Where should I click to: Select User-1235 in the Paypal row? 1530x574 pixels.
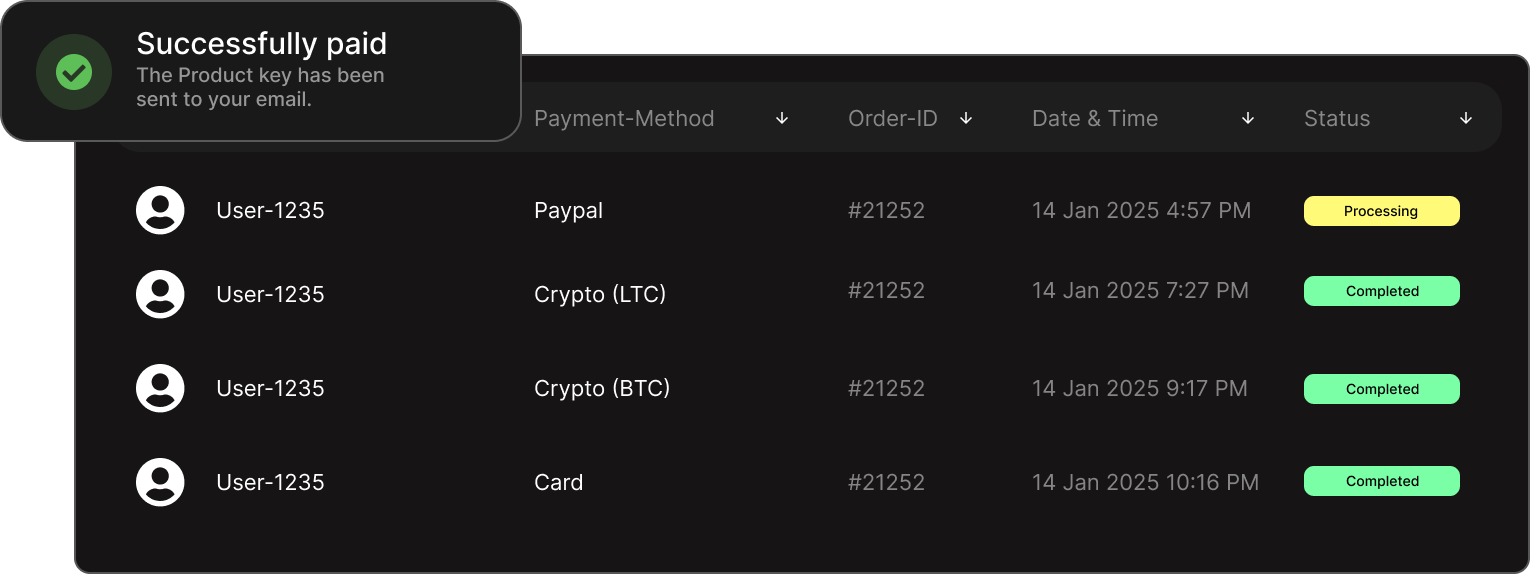click(270, 210)
